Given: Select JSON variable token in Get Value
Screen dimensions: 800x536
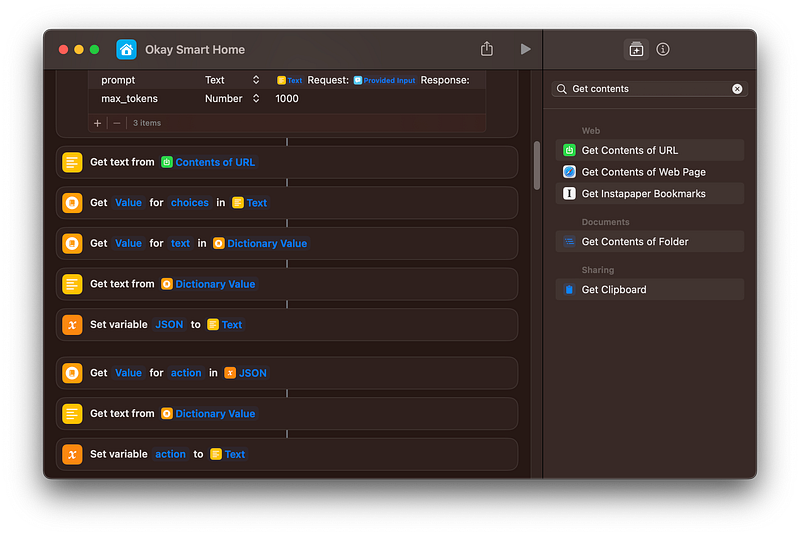Looking at the screenshot, I should 246,373.
